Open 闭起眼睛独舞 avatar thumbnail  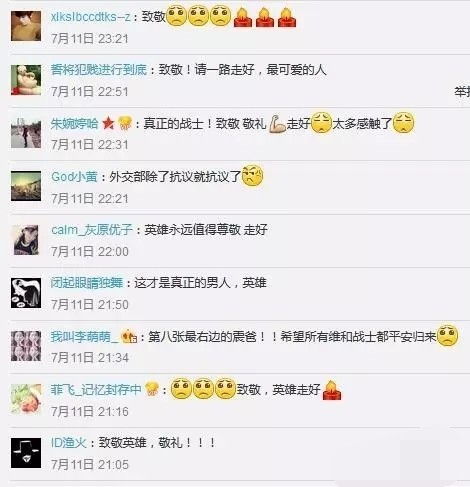point(26,293)
